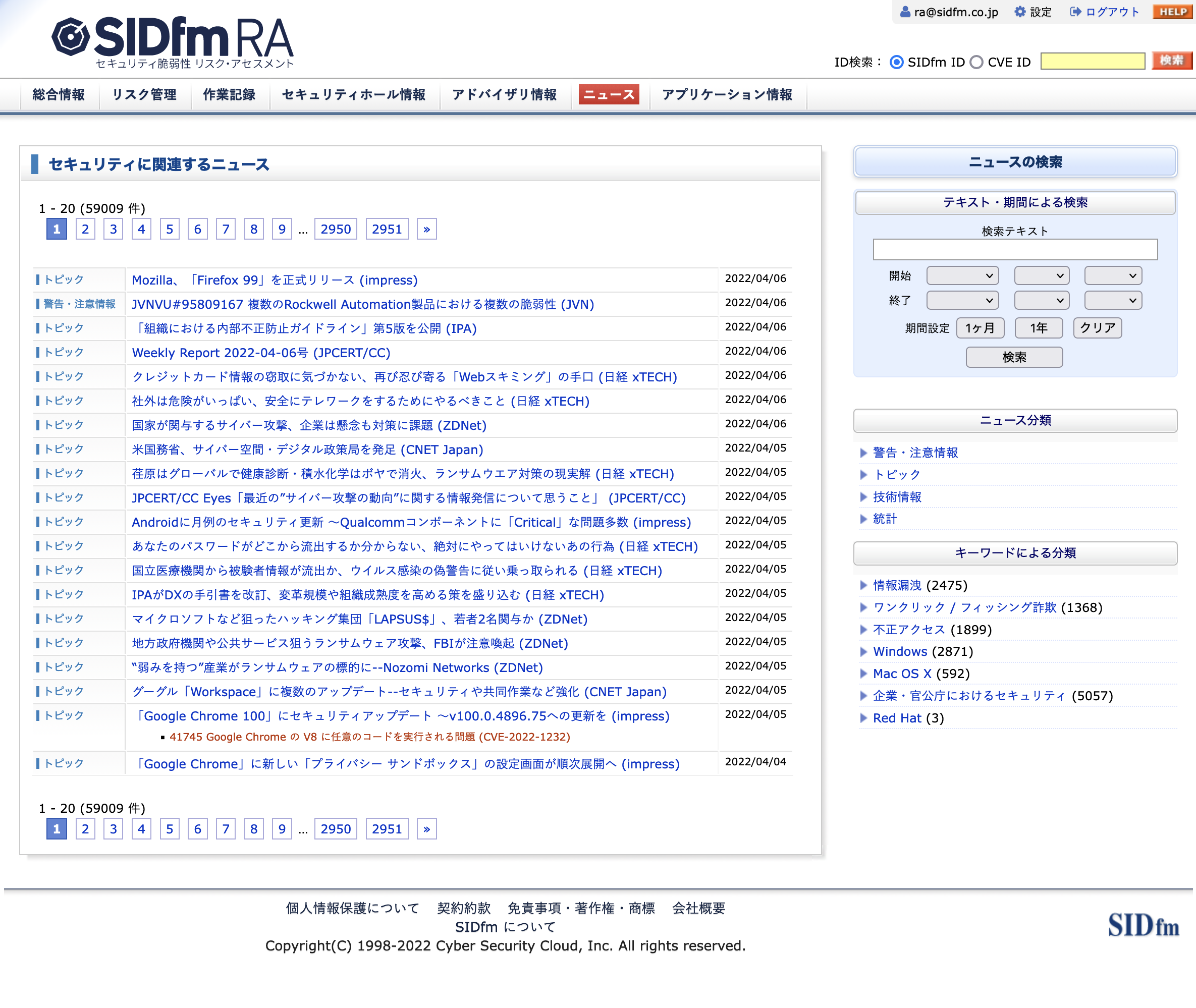This screenshot has height=1008, width=1196.
Task: Click the ID search yellow input field
Action: click(1093, 61)
